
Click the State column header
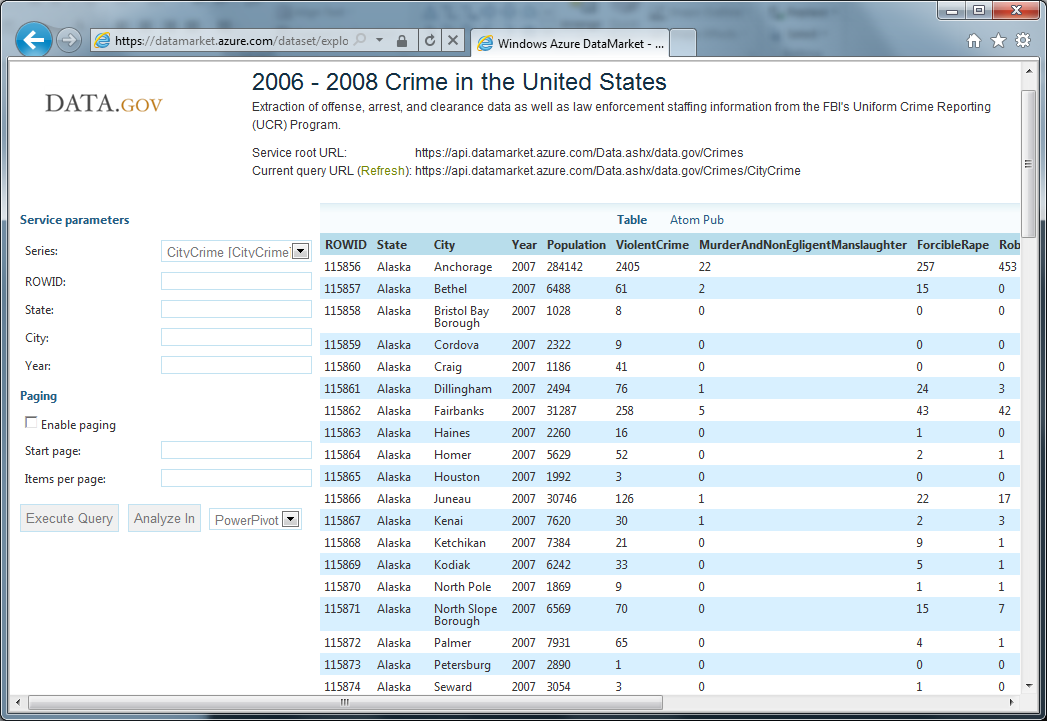click(x=392, y=245)
